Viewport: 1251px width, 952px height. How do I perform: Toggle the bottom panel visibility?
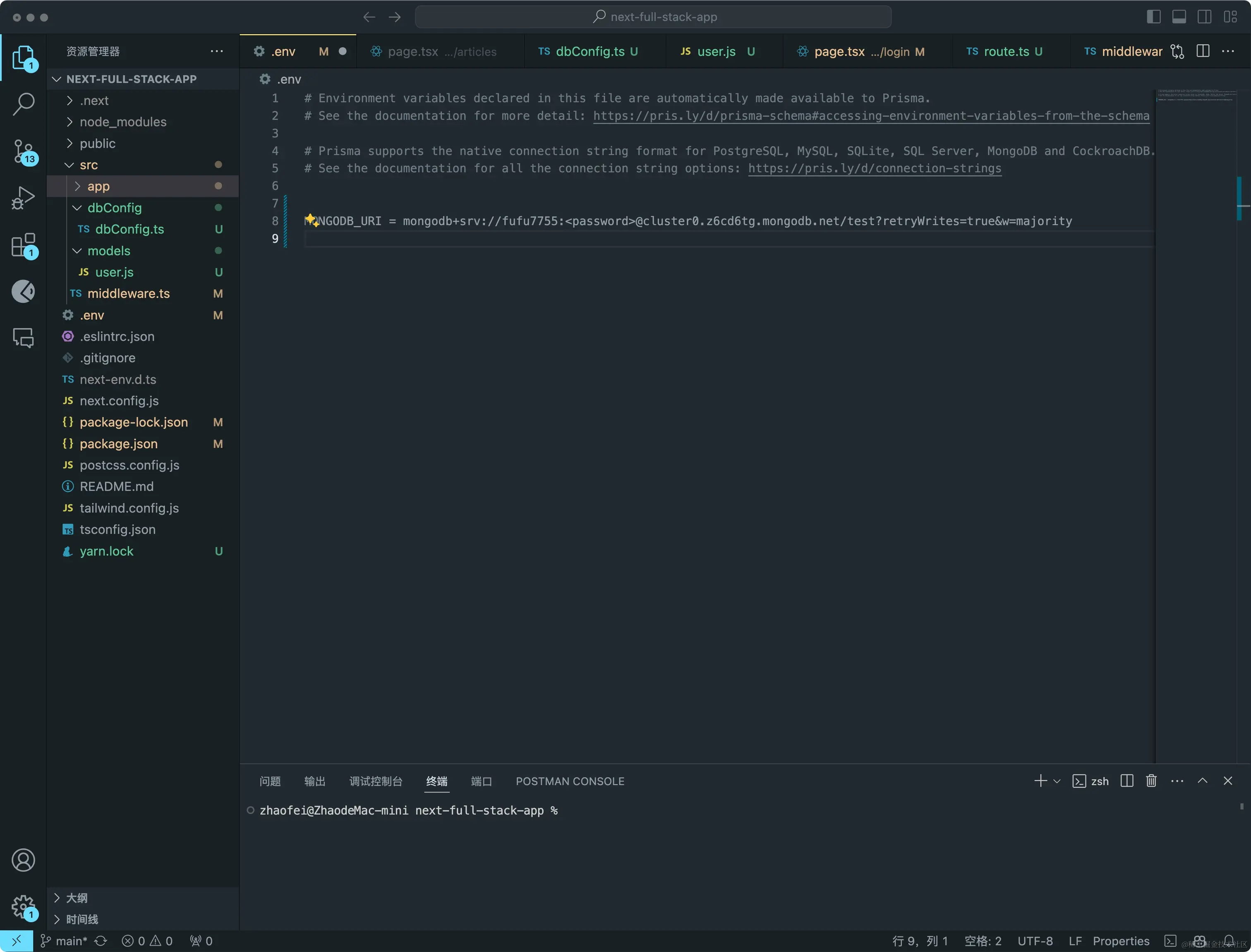(1179, 17)
